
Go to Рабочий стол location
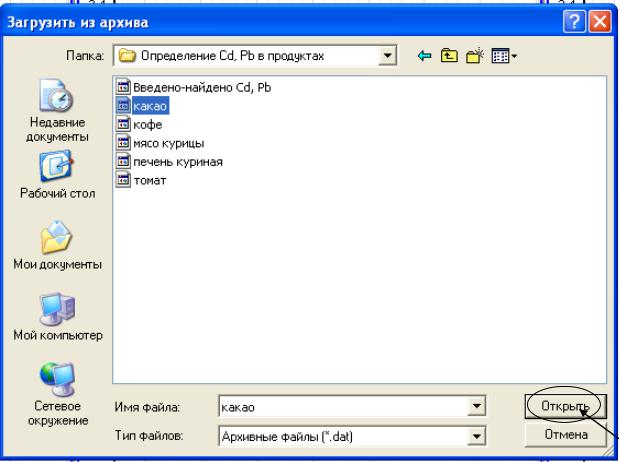[57, 174]
